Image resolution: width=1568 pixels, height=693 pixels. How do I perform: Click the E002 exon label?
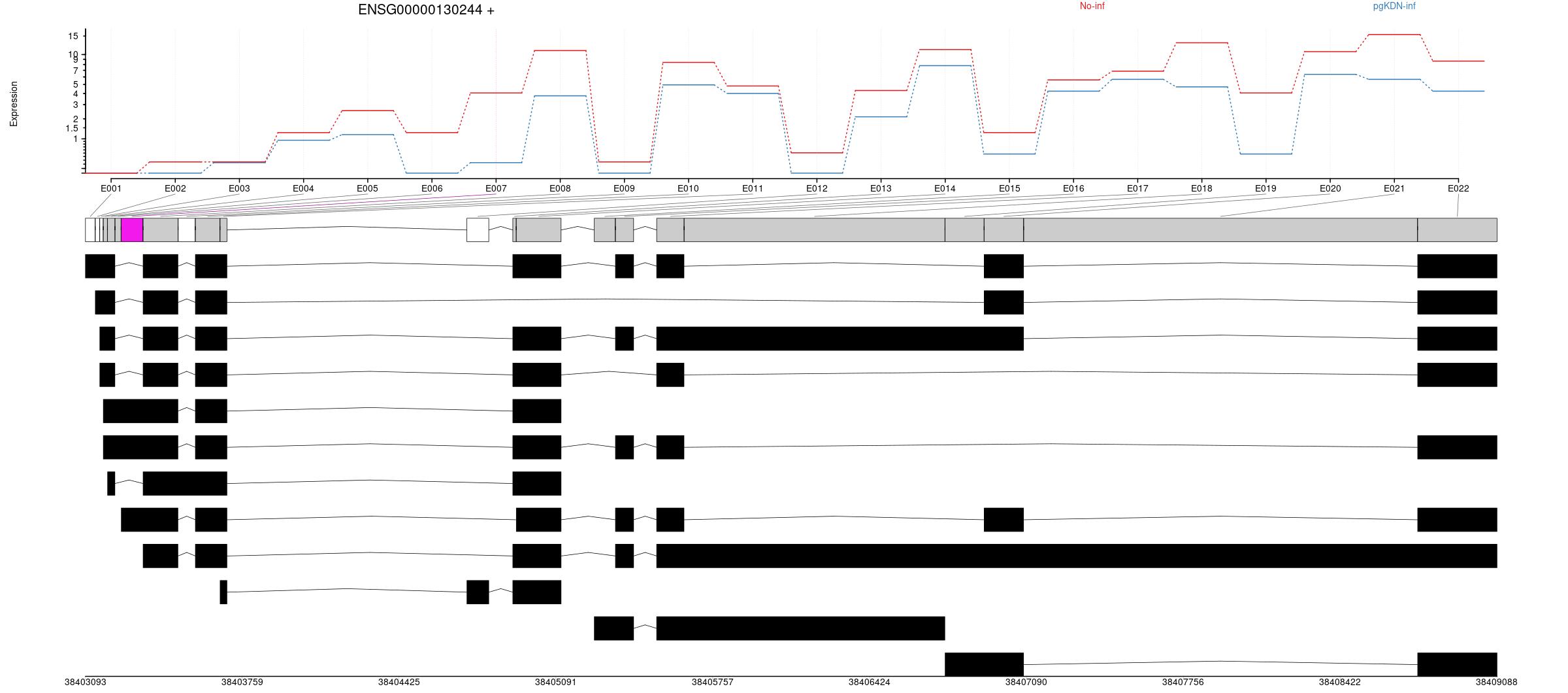[175, 188]
